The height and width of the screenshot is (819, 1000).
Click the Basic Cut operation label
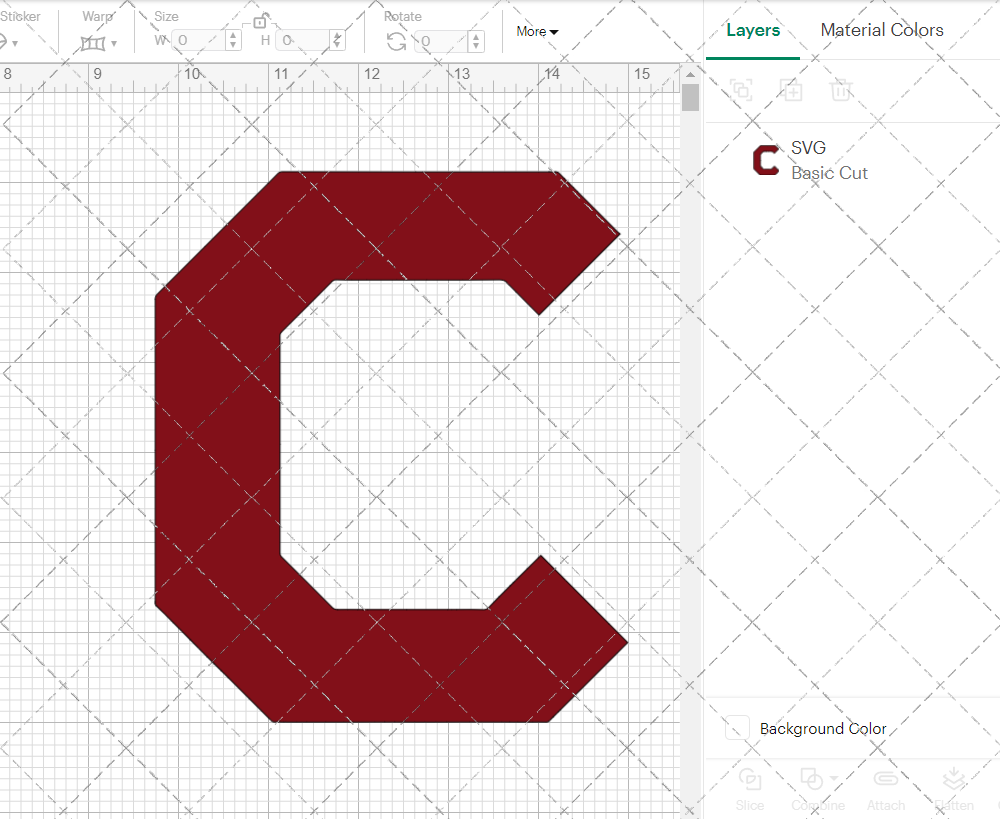pyautogui.click(x=829, y=173)
